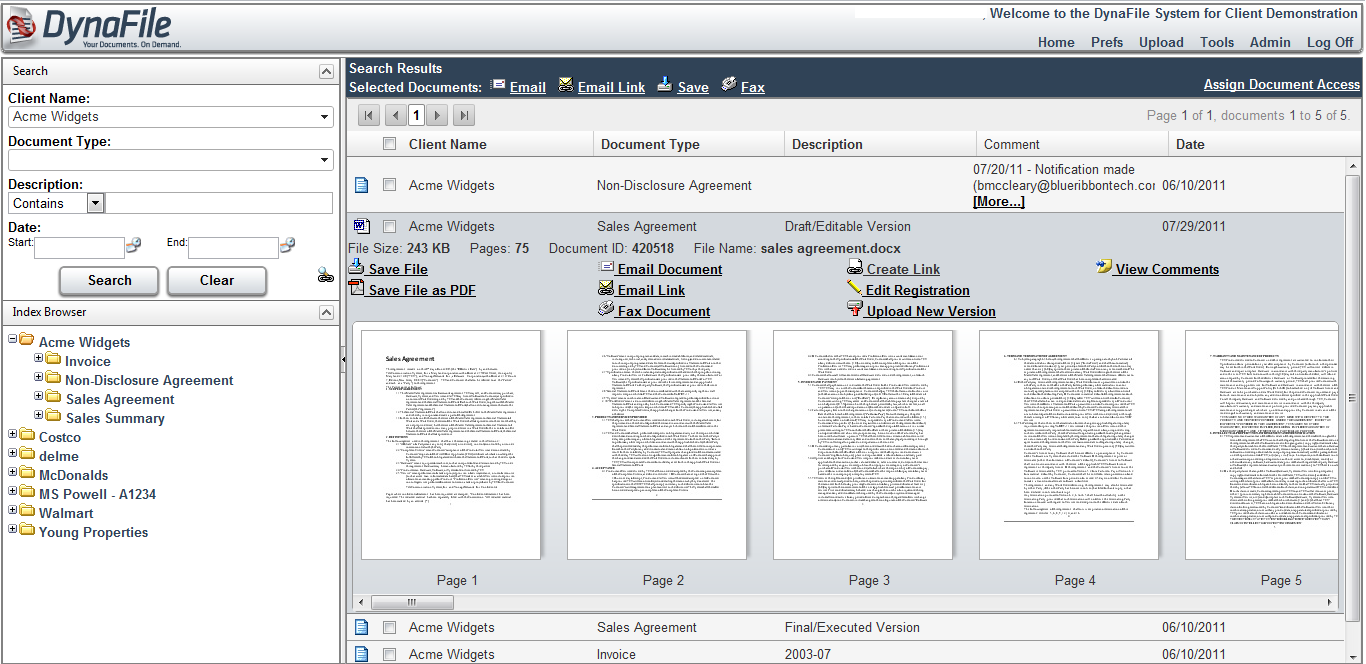Click document icon on Invoice 2003-07 row

[362, 654]
